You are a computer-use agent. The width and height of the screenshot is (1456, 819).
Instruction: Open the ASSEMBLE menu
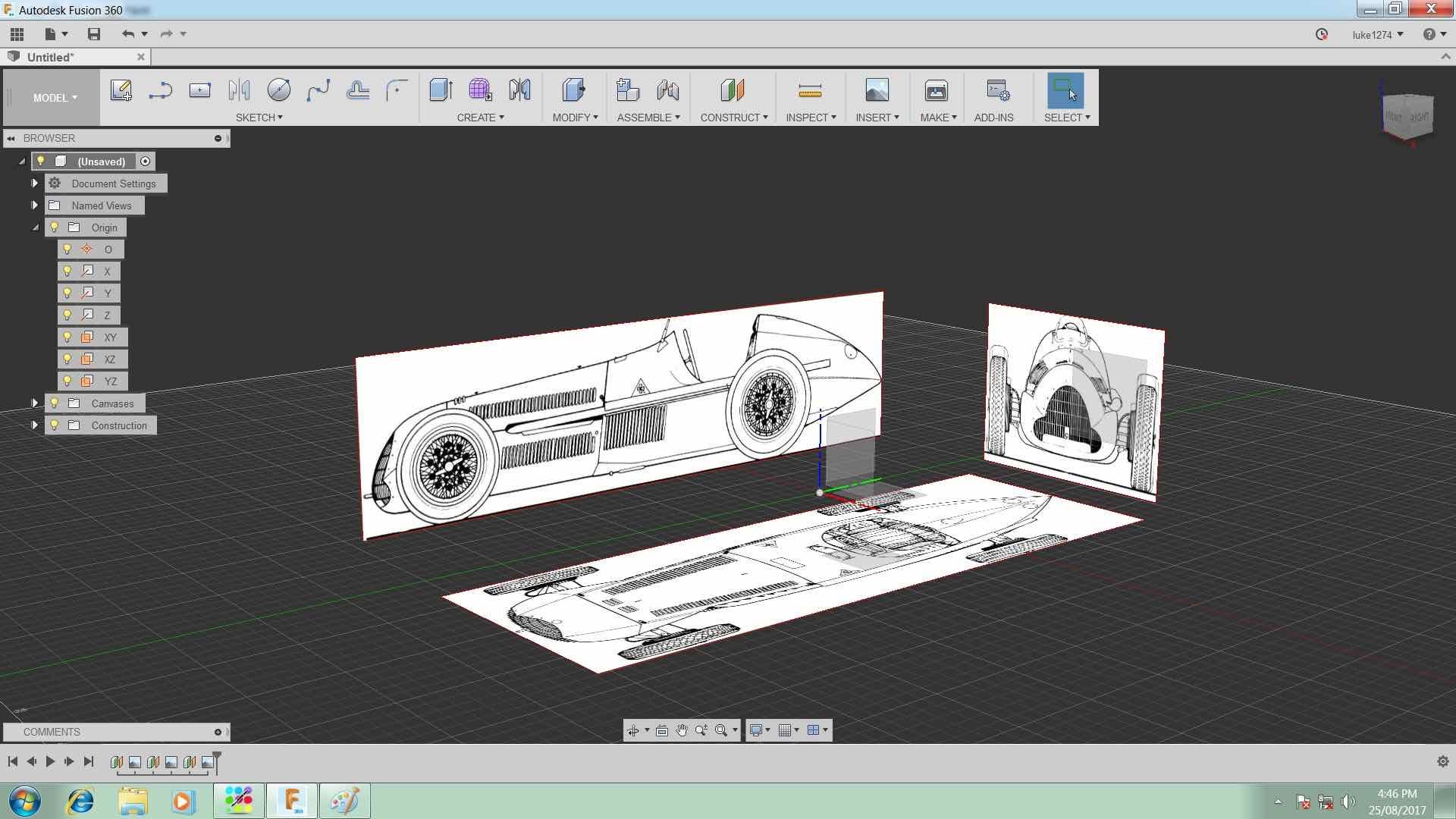[648, 118]
